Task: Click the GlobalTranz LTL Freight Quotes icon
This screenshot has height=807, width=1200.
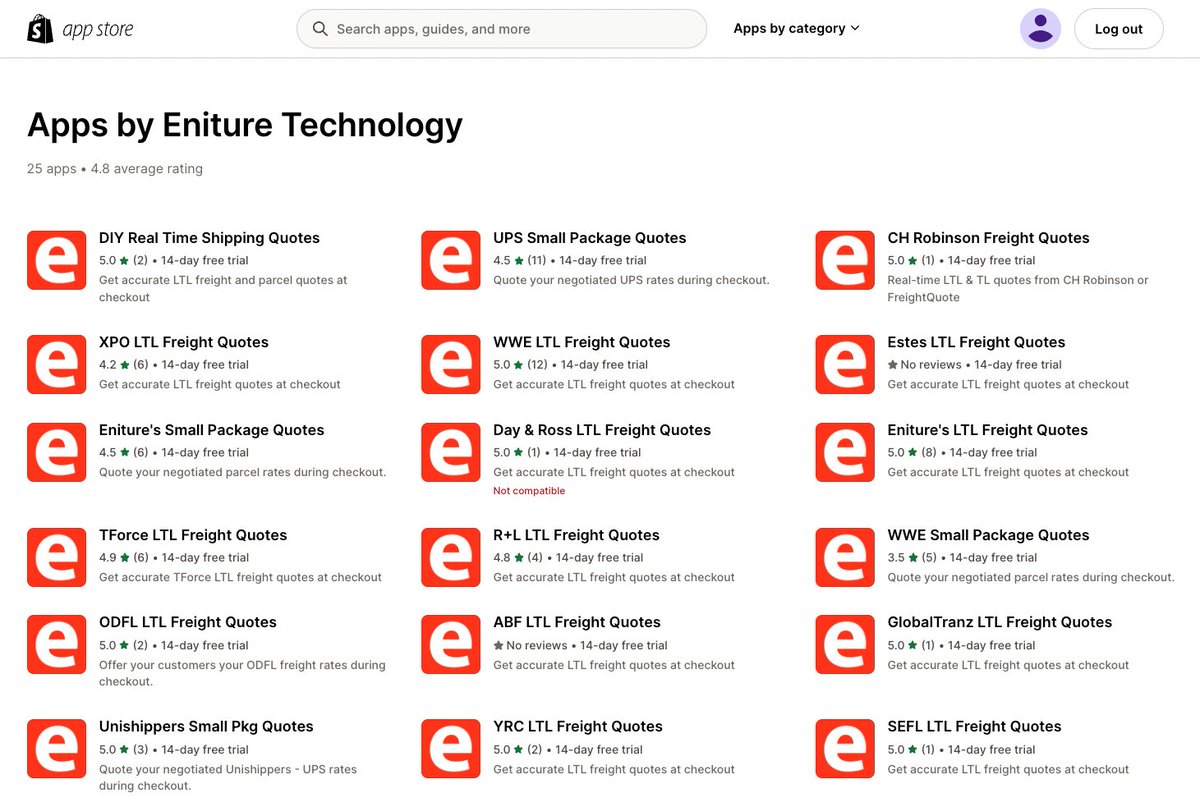Action: coord(845,645)
